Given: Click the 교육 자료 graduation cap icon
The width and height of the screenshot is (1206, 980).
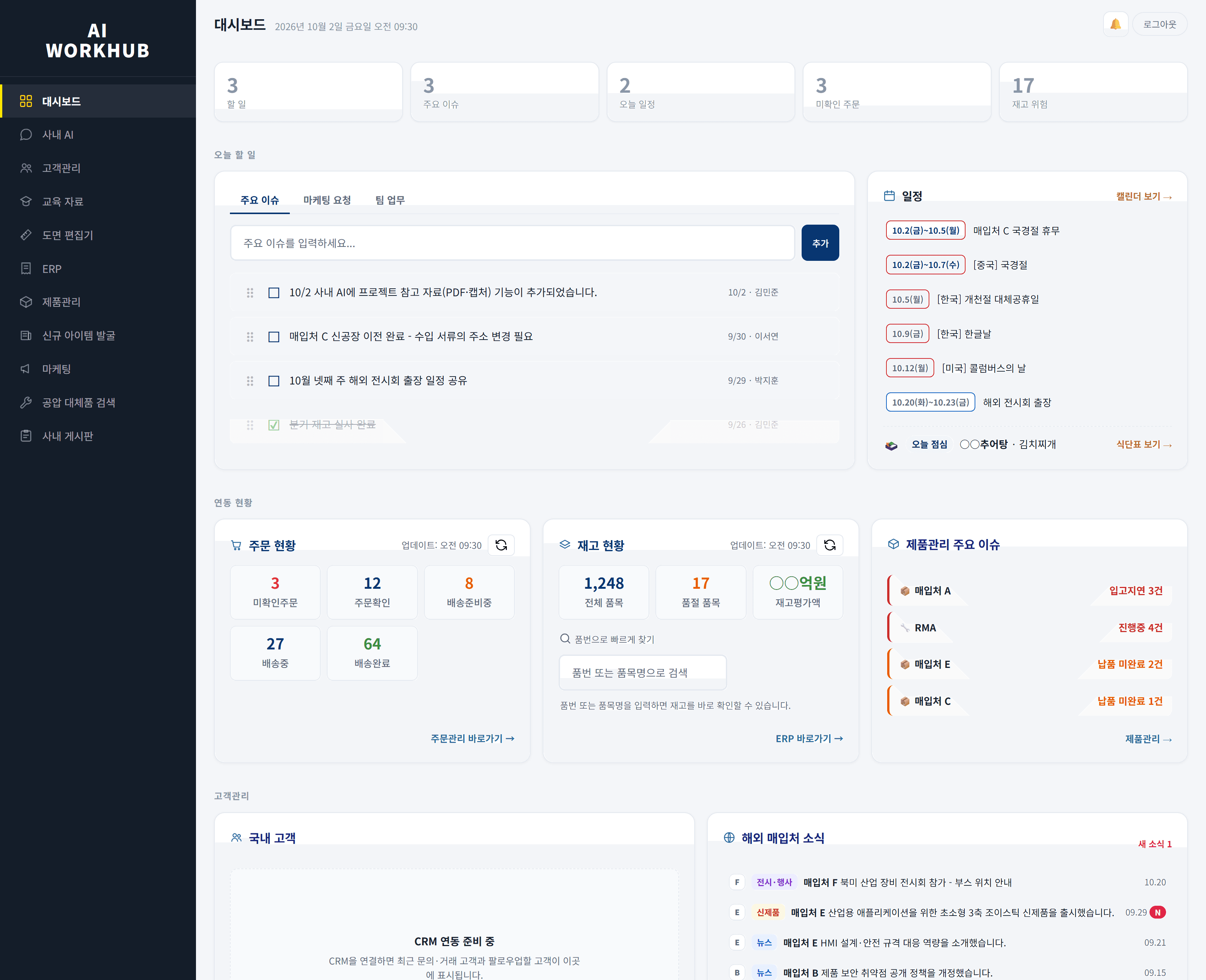Looking at the screenshot, I should (26, 202).
